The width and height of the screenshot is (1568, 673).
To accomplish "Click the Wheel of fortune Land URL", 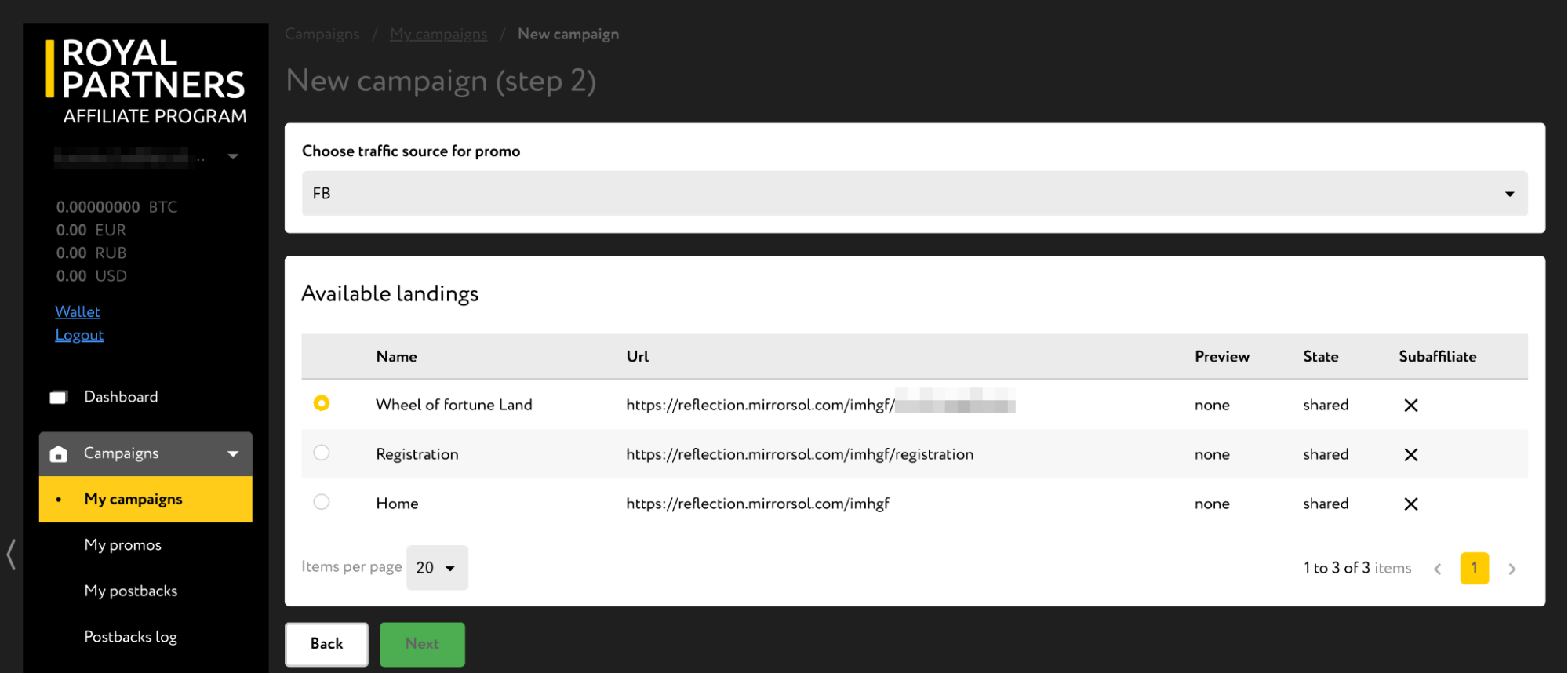I will [x=820, y=405].
